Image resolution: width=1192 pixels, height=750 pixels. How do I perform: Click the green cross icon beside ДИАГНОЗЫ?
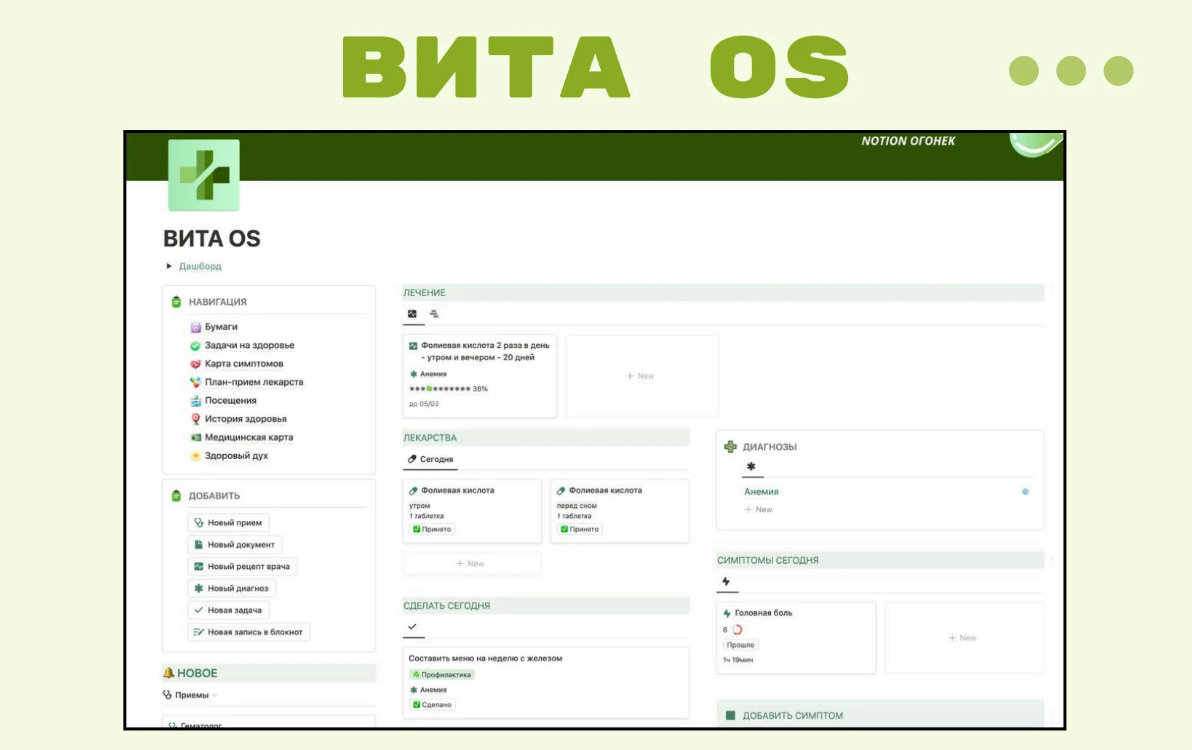tap(730, 447)
